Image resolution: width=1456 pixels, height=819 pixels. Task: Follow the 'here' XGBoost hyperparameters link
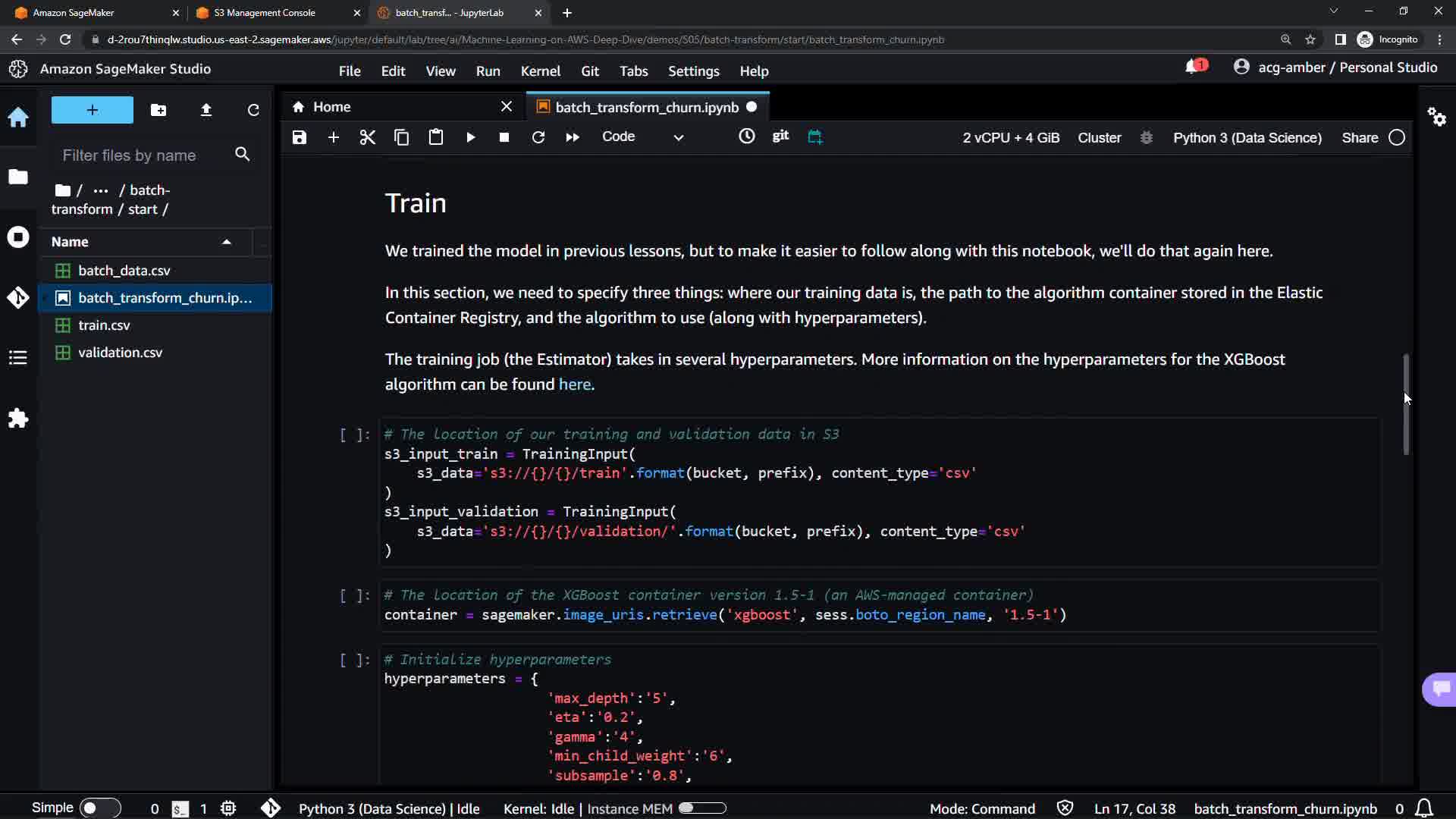(574, 384)
